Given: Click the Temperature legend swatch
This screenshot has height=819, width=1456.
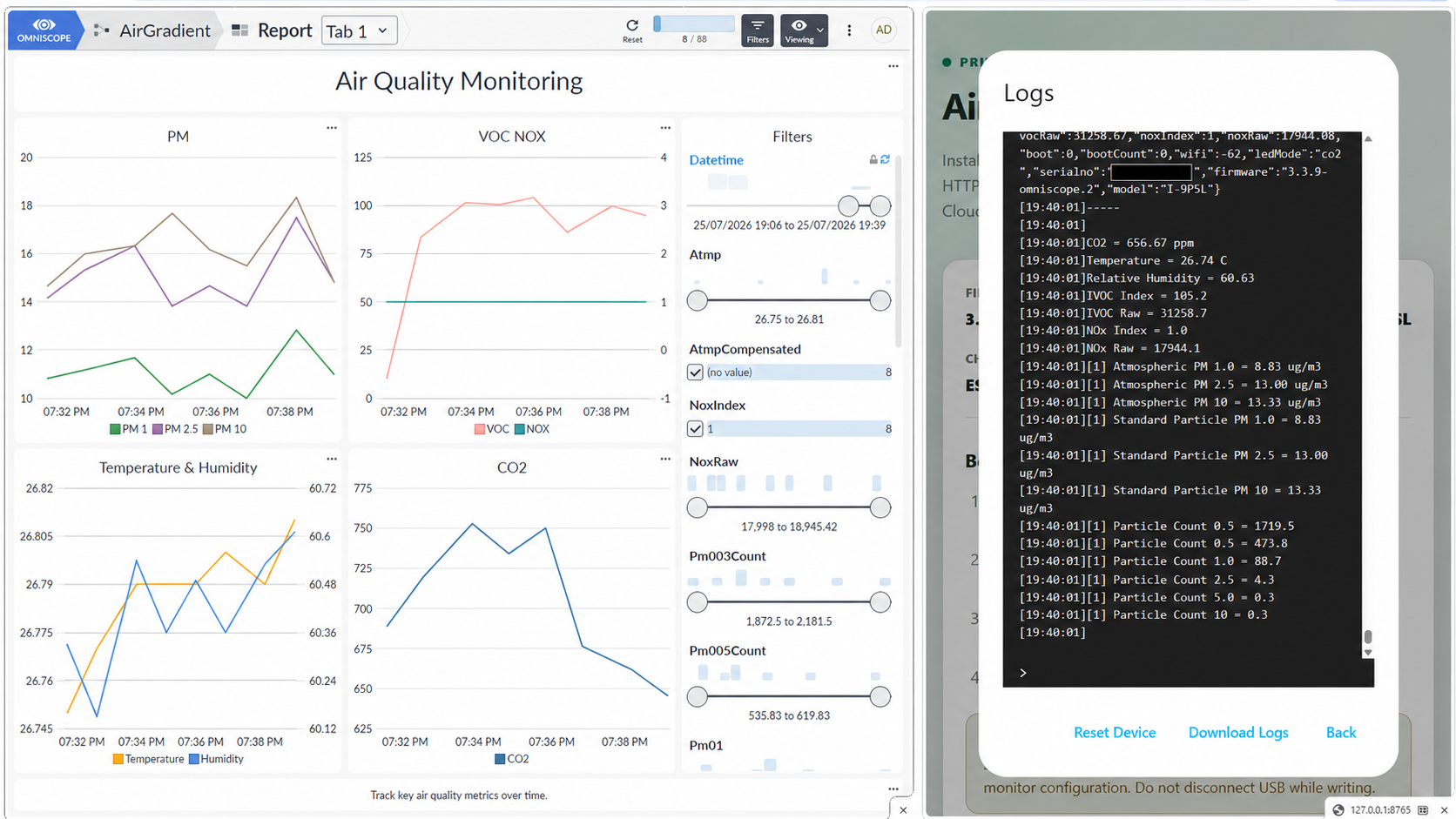Looking at the screenshot, I should tap(118, 759).
